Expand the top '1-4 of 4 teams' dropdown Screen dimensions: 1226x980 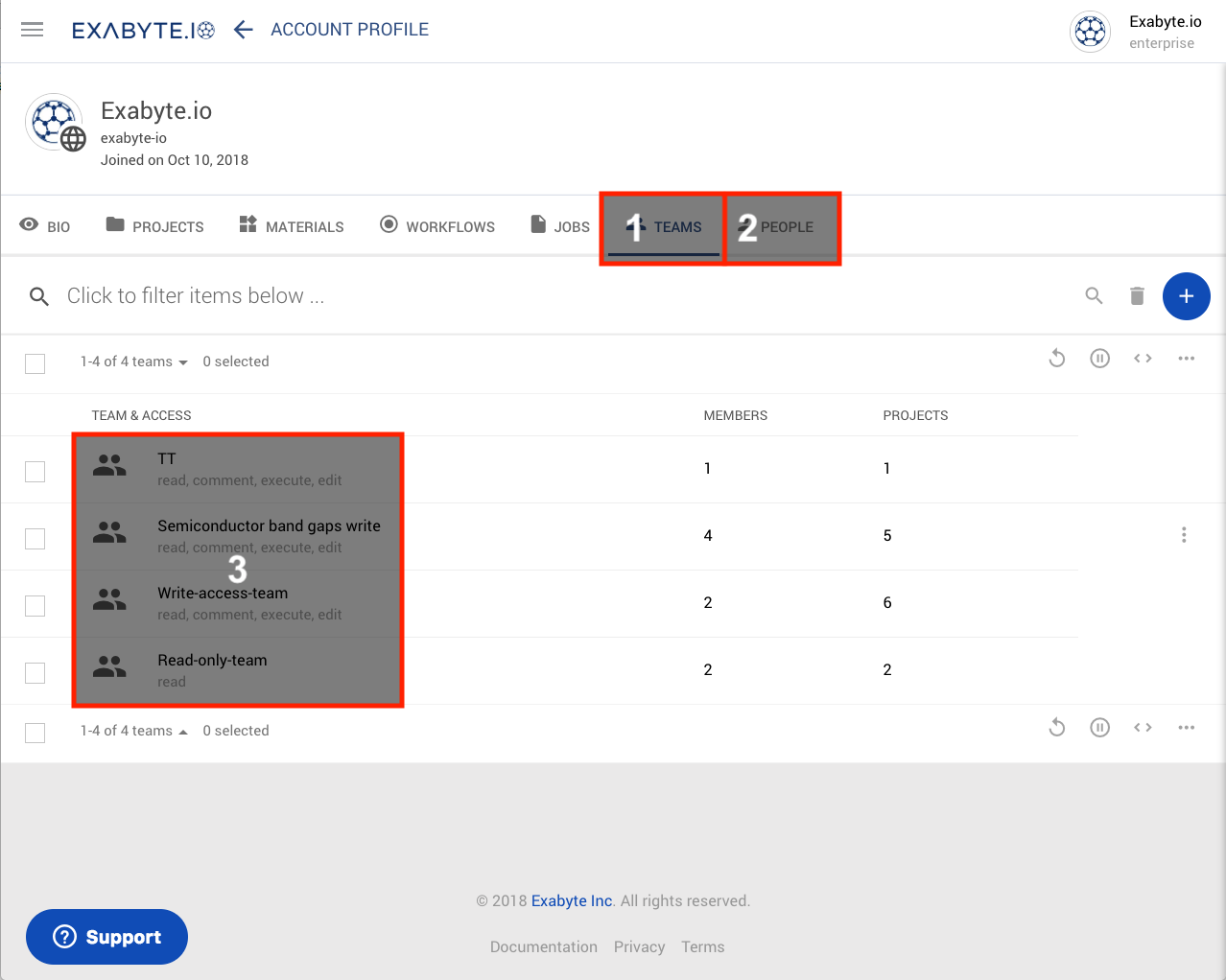pos(134,362)
